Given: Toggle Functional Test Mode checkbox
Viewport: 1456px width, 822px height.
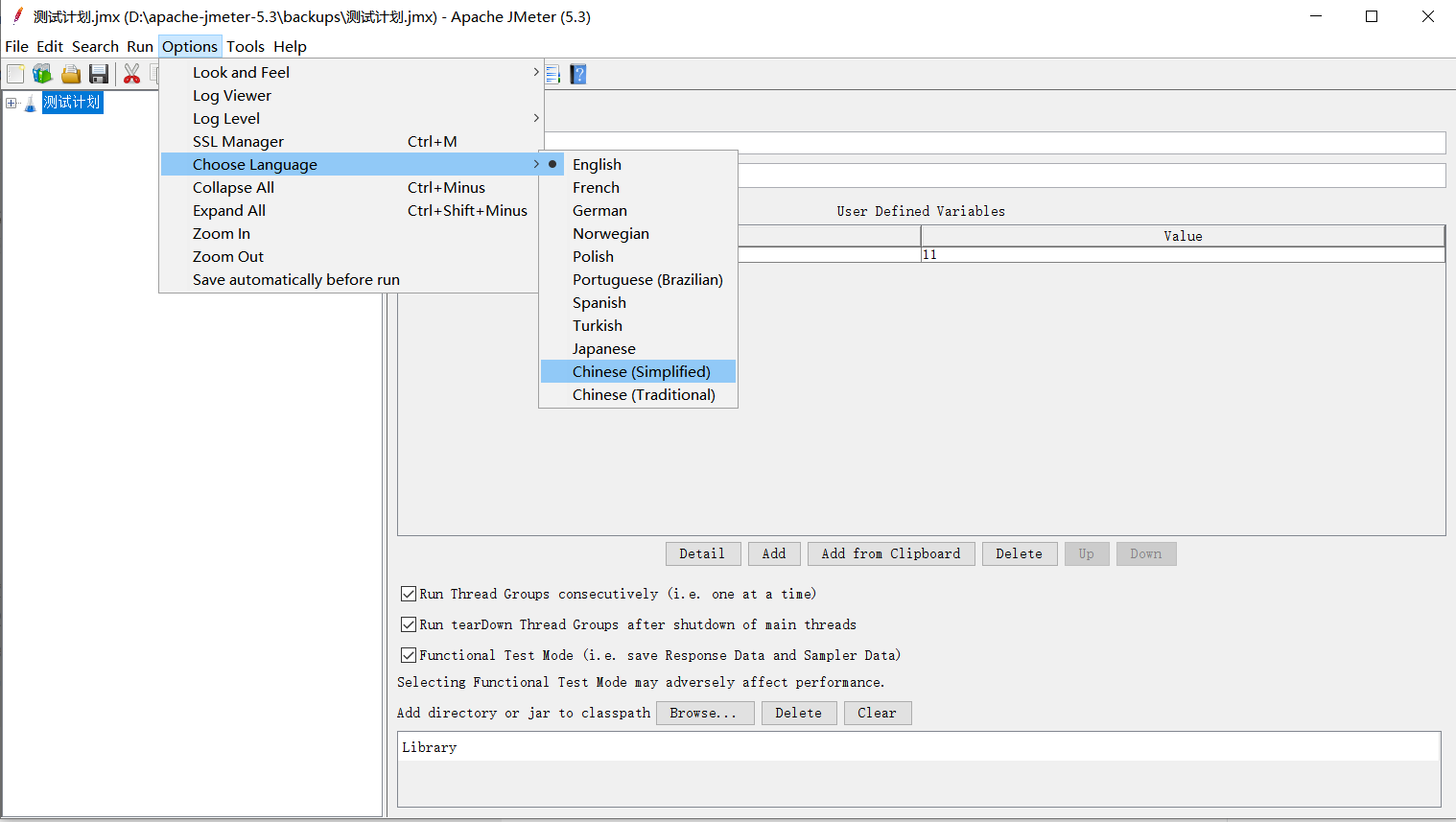Looking at the screenshot, I should point(409,655).
